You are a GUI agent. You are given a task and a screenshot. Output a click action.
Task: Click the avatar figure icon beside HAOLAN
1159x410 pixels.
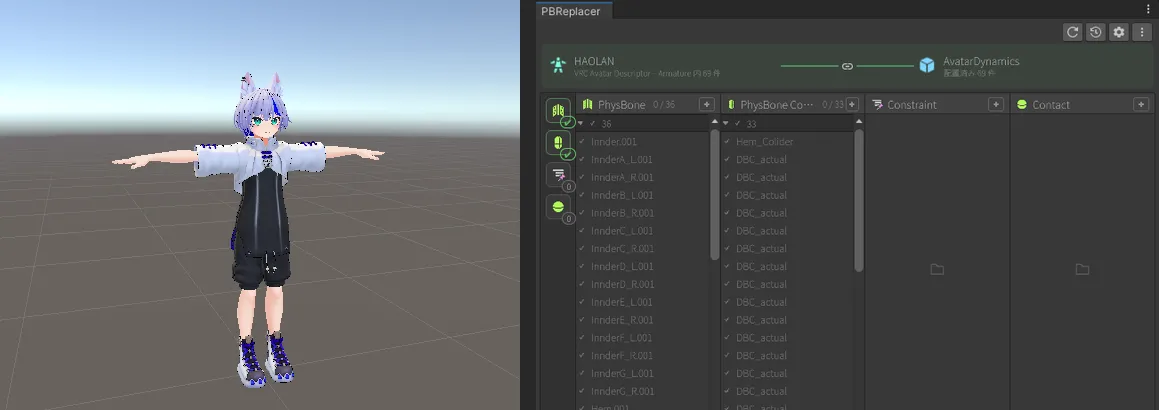click(x=558, y=65)
